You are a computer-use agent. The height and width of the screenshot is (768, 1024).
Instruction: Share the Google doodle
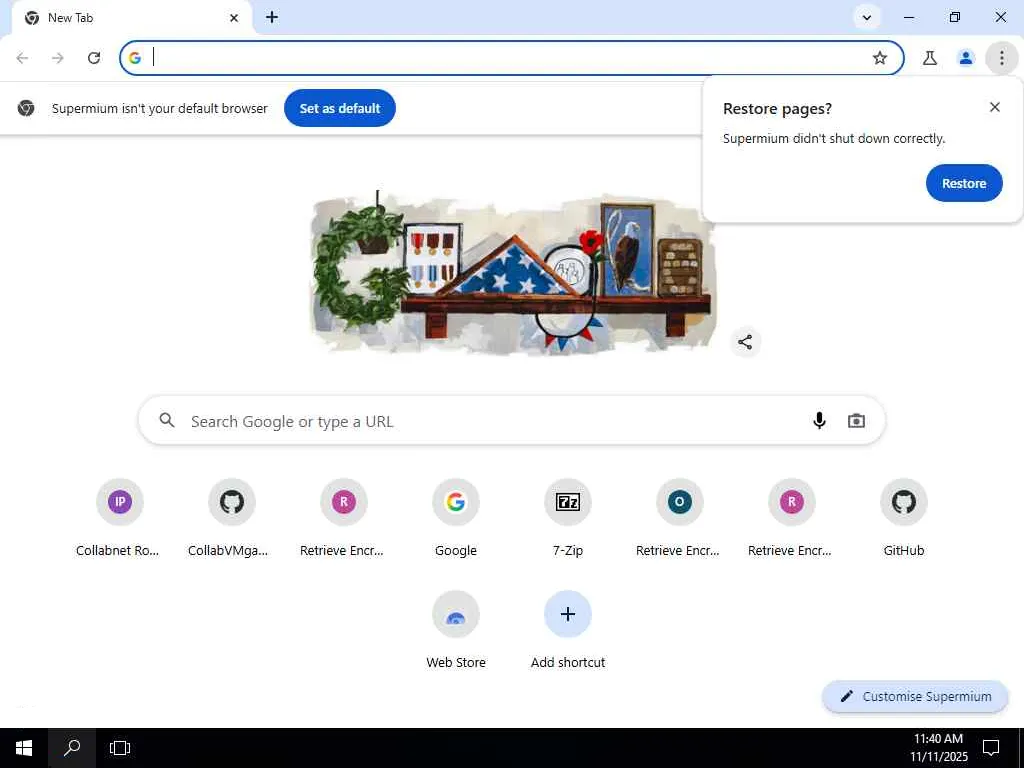(744, 342)
